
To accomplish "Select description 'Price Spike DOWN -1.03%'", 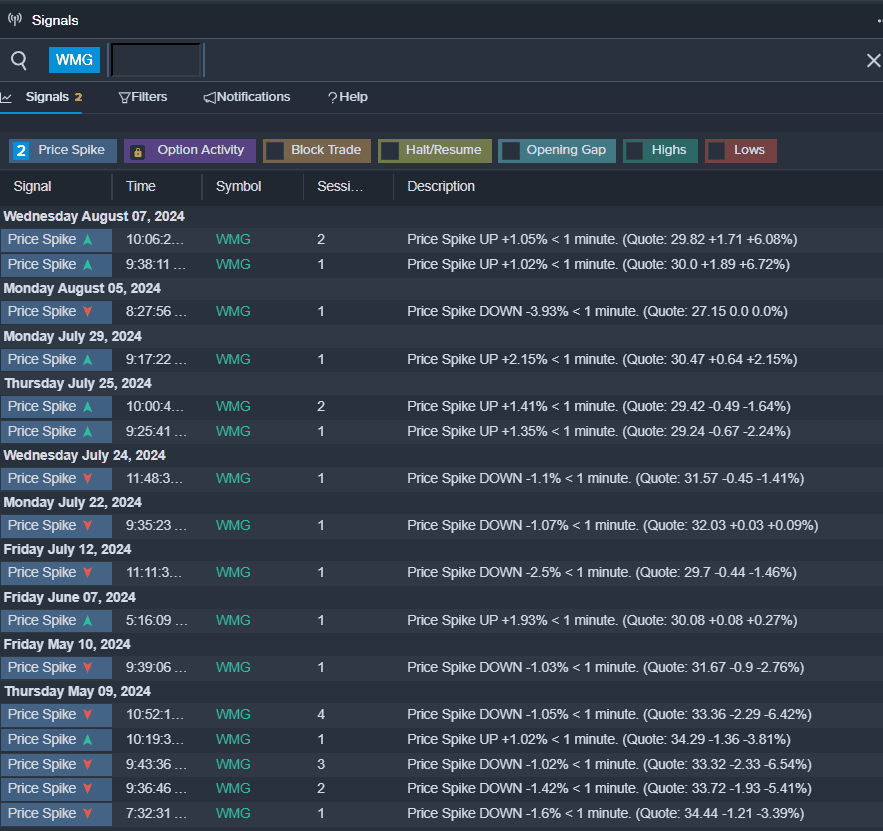I will [x=605, y=668].
